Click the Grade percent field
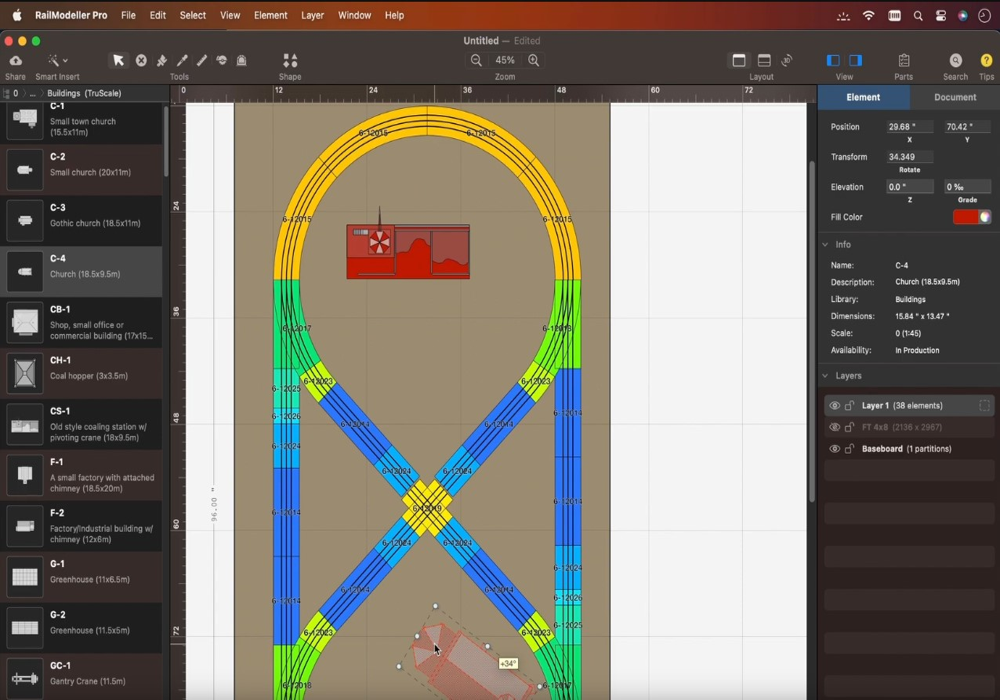 pyautogui.click(x=967, y=187)
